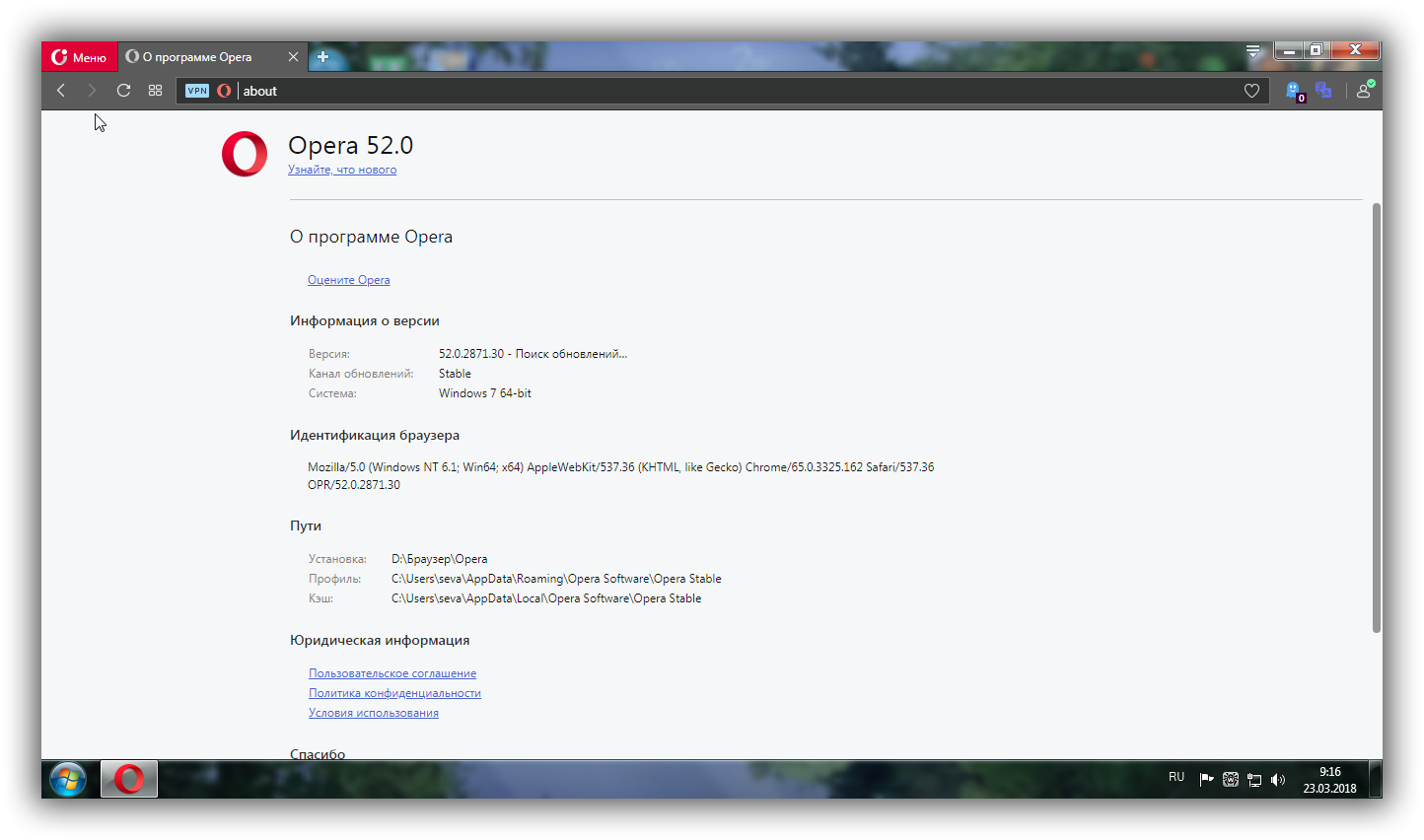Click the version text '52.0.2871.30 - Поиск обновлений…'

click(x=533, y=354)
